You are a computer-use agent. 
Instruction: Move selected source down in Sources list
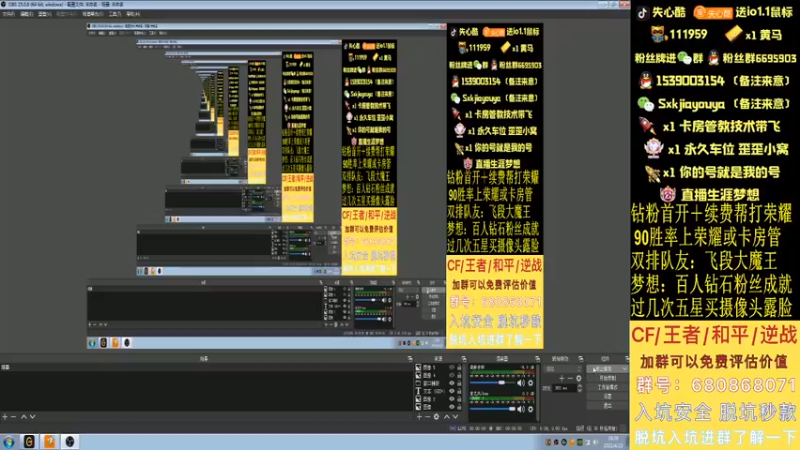pyautogui.click(x=456, y=417)
